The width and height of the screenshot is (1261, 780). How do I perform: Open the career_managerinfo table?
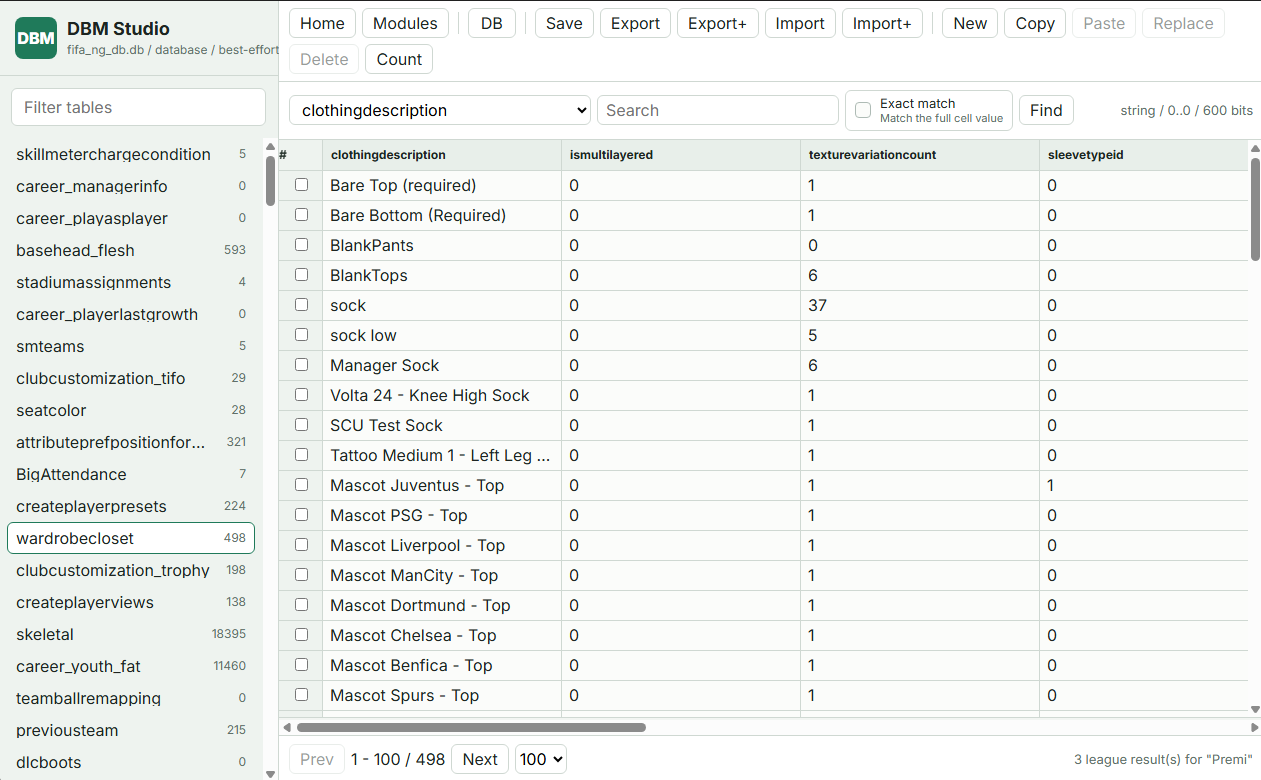[x=131, y=186]
